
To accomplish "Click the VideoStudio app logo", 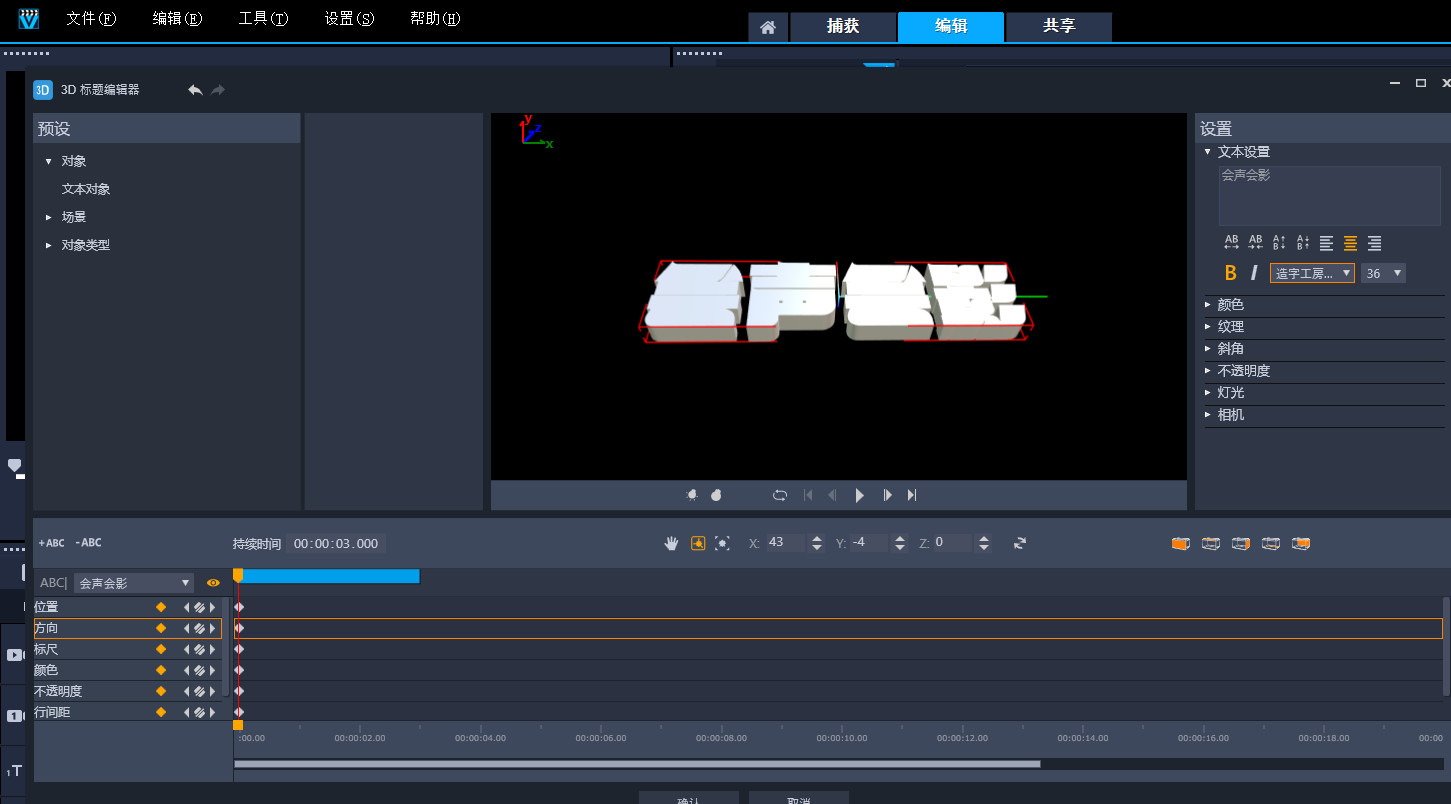I will tap(29, 18).
